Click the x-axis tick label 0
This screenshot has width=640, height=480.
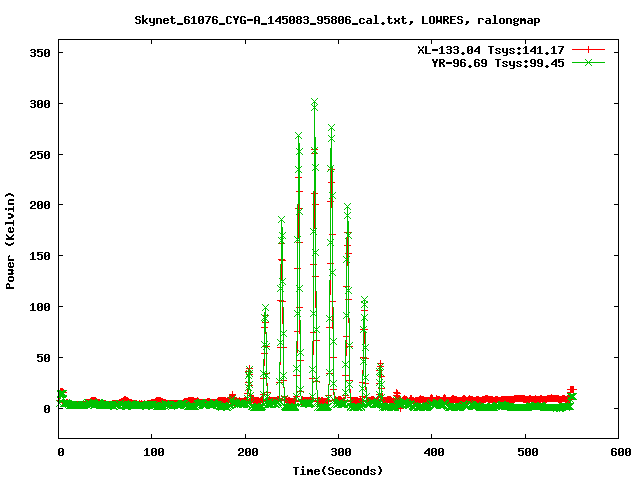coord(60,453)
